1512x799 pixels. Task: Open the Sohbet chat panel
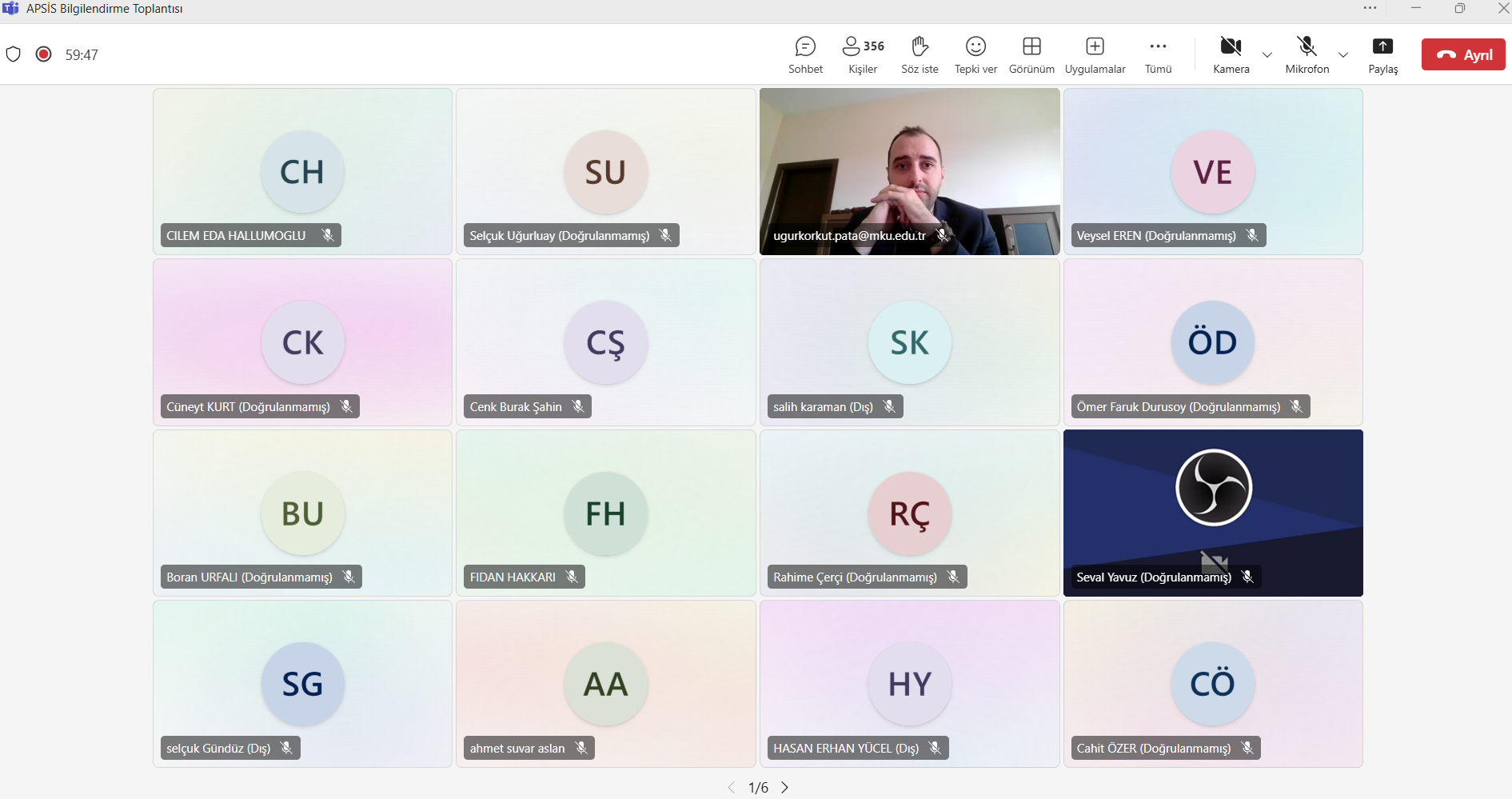[x=805, y=54]
